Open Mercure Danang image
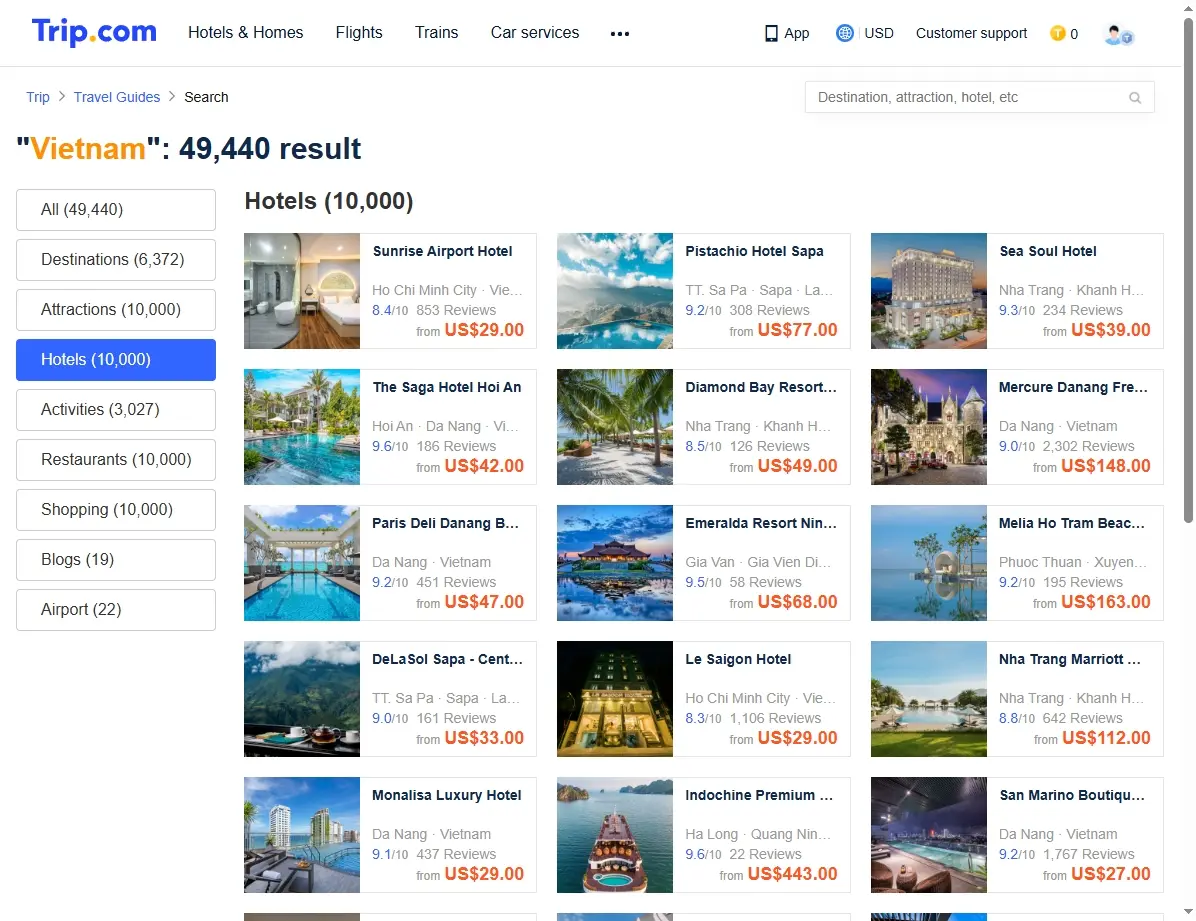 pyautogui.click(x=929, y=427)
